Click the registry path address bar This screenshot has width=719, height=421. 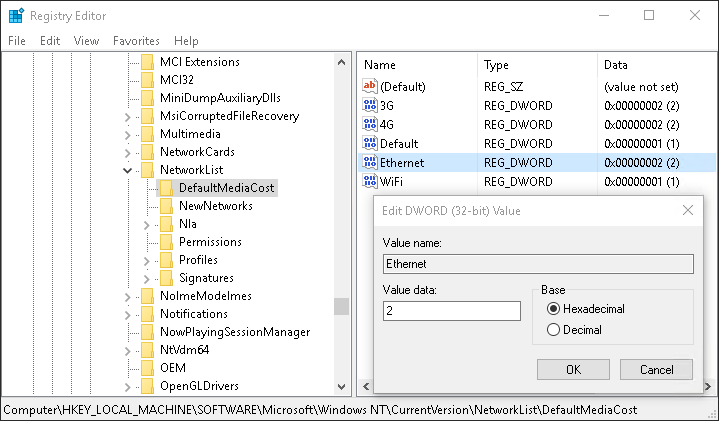click(x=320, y=410)
